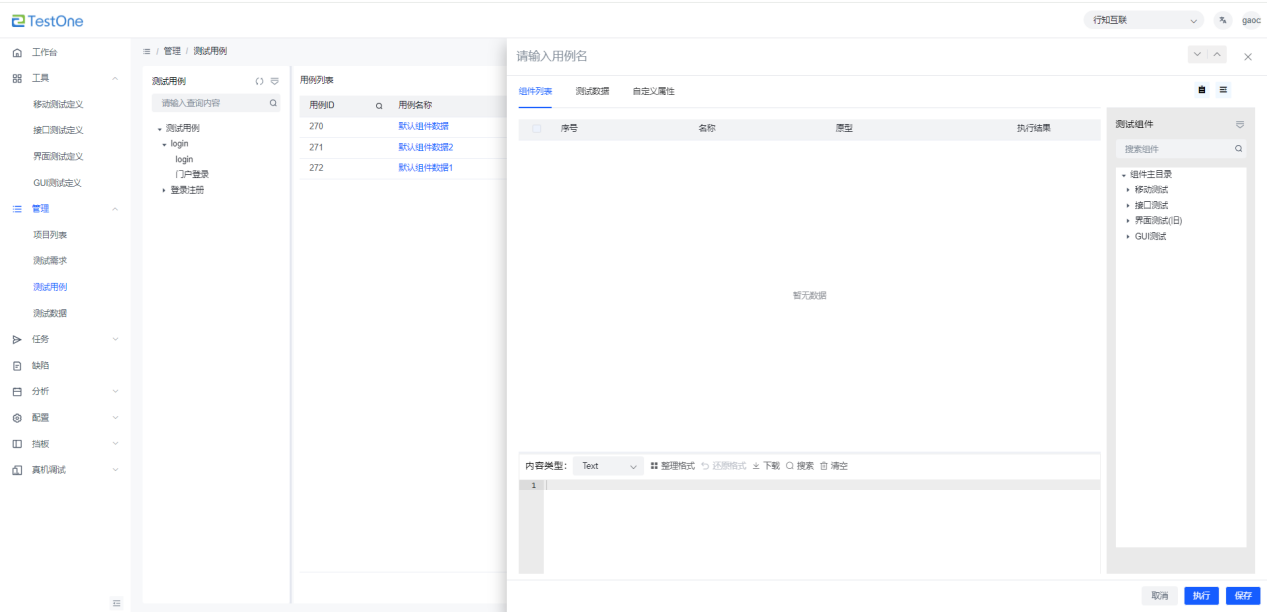Expand the 配置 sidebar section

[115, 418]
